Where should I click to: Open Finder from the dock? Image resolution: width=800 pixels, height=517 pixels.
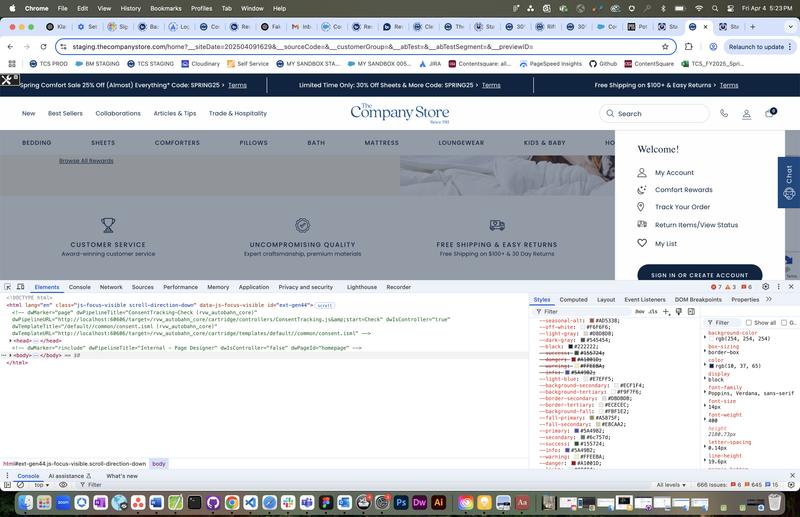25,503
